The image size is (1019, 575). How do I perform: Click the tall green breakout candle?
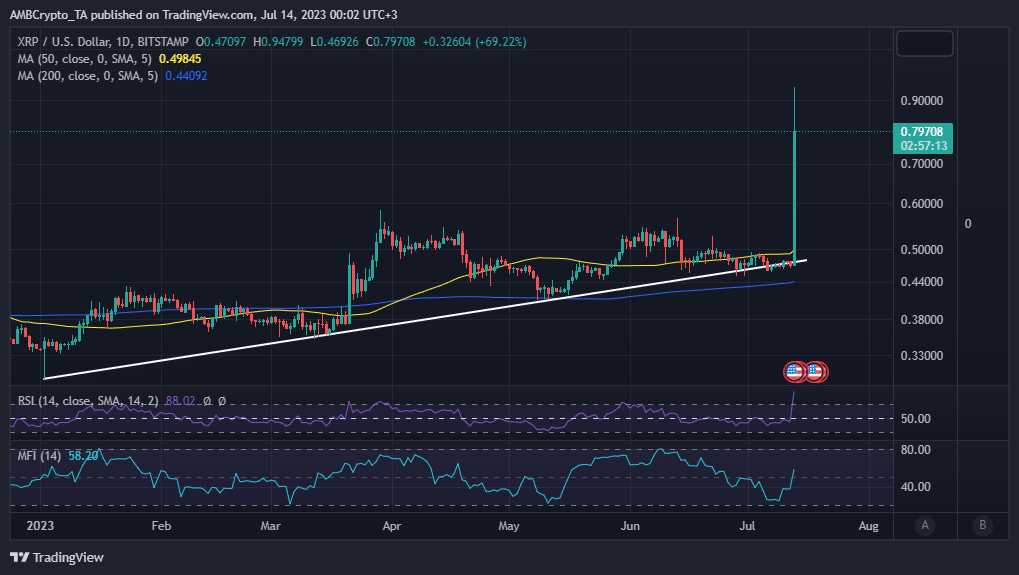(795, 198)
